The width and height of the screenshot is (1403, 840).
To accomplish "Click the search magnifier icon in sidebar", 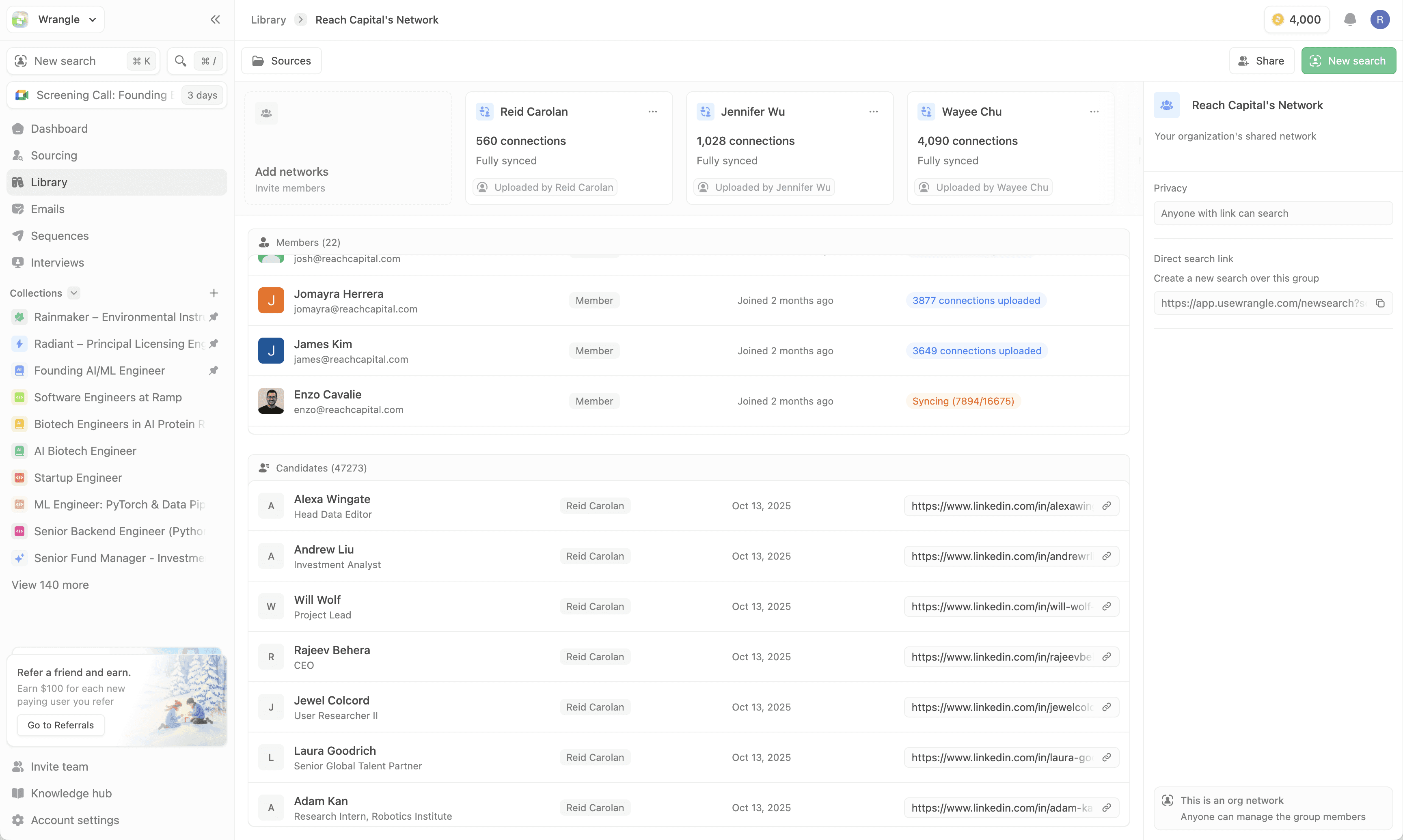I will click(181, 61).
